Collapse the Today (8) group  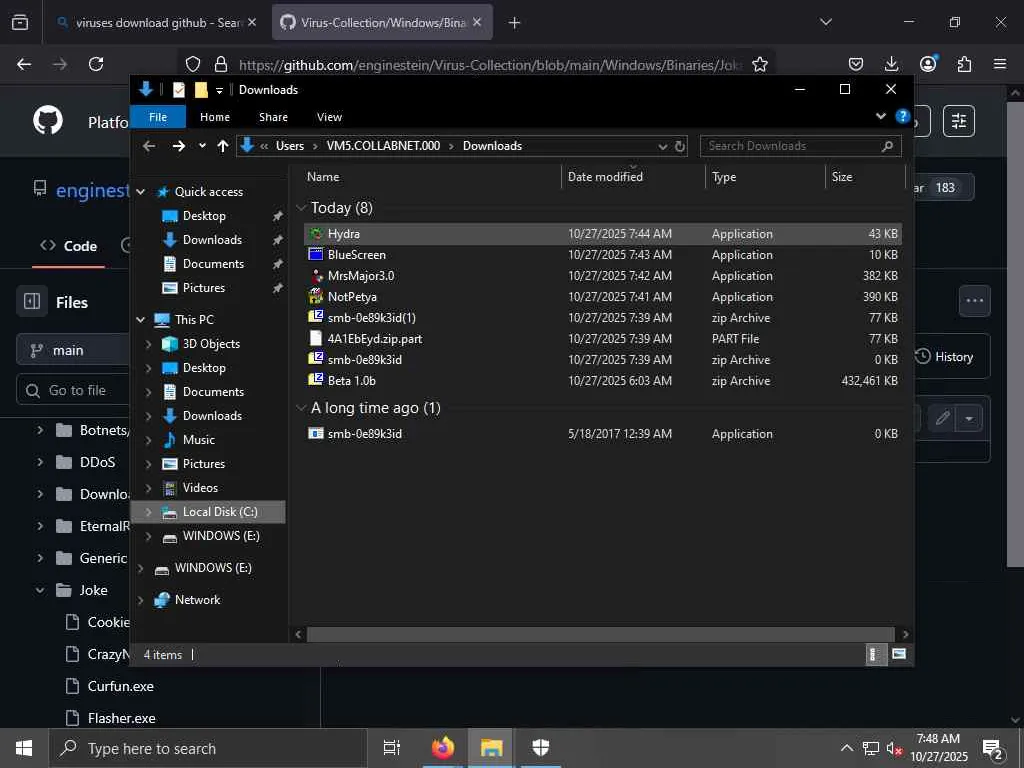301,208
